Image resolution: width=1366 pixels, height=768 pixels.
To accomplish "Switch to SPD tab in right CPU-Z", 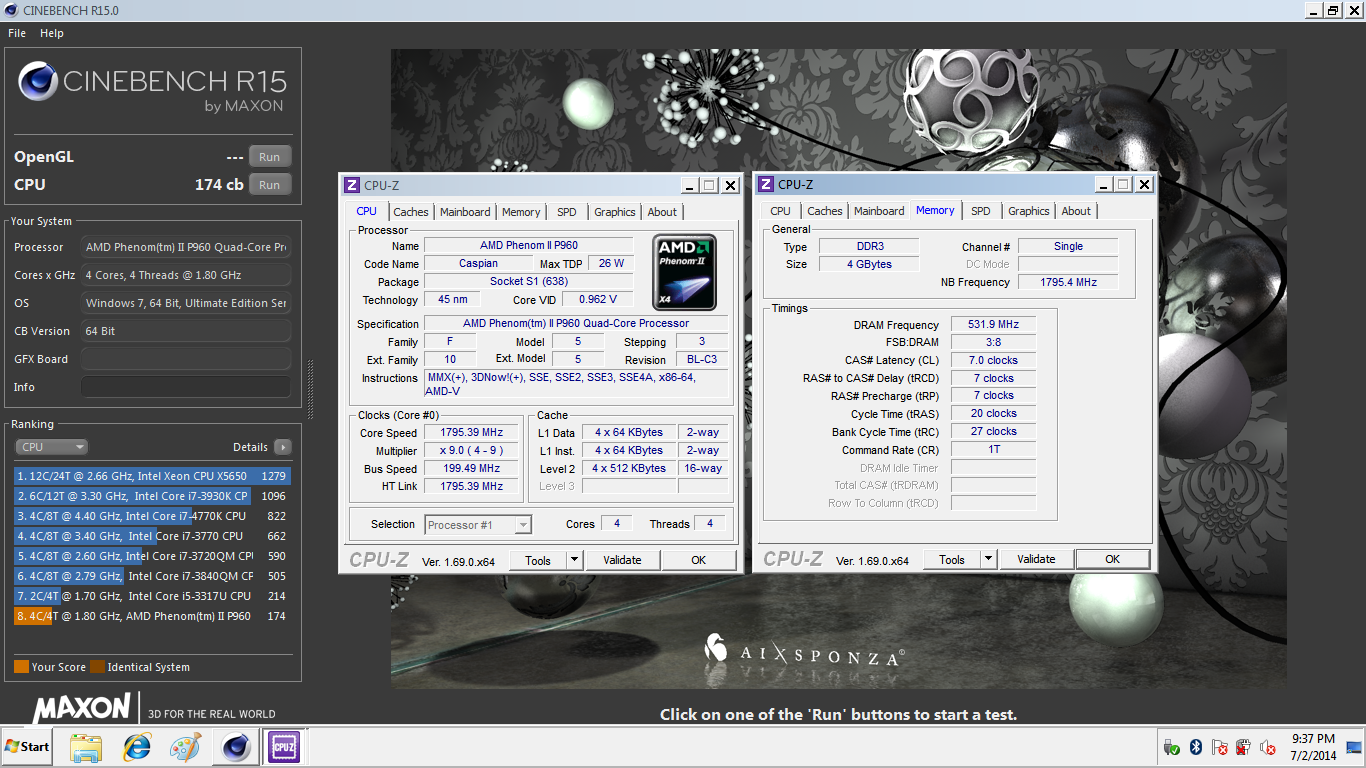I will [981, 211].
